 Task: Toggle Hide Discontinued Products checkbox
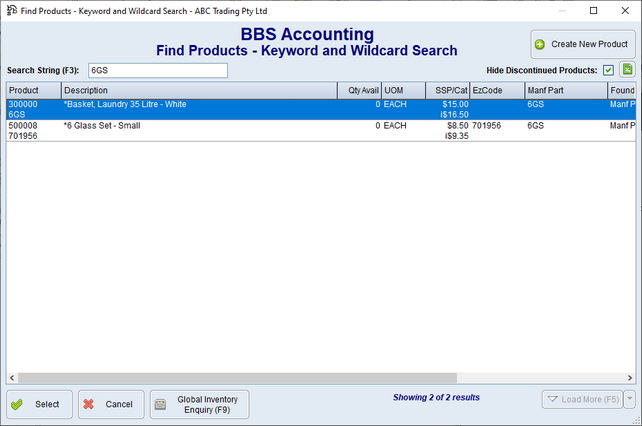click(608, 70)
